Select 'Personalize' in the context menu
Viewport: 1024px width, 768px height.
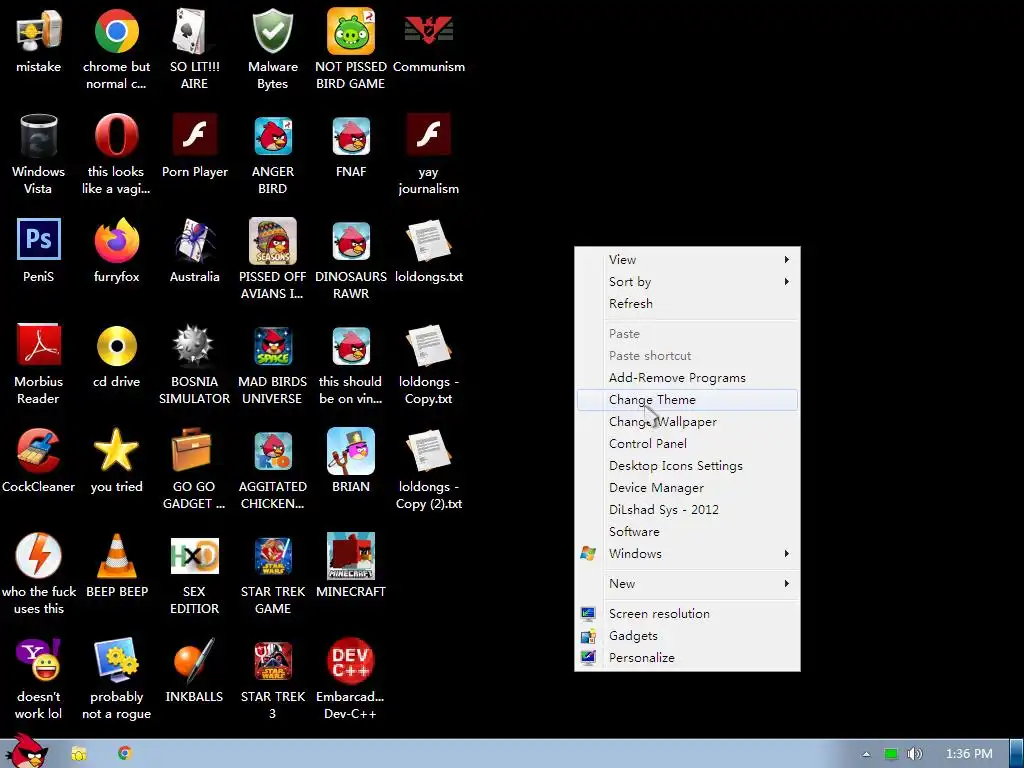point(687,658)
